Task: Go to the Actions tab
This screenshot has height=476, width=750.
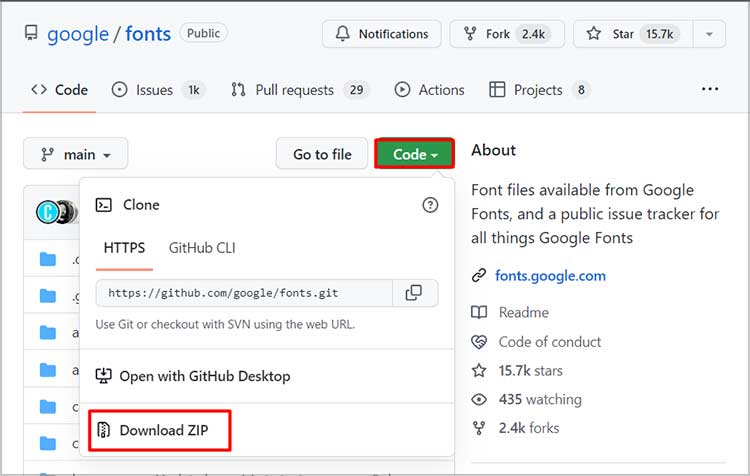Action: (x=429, y=90)
